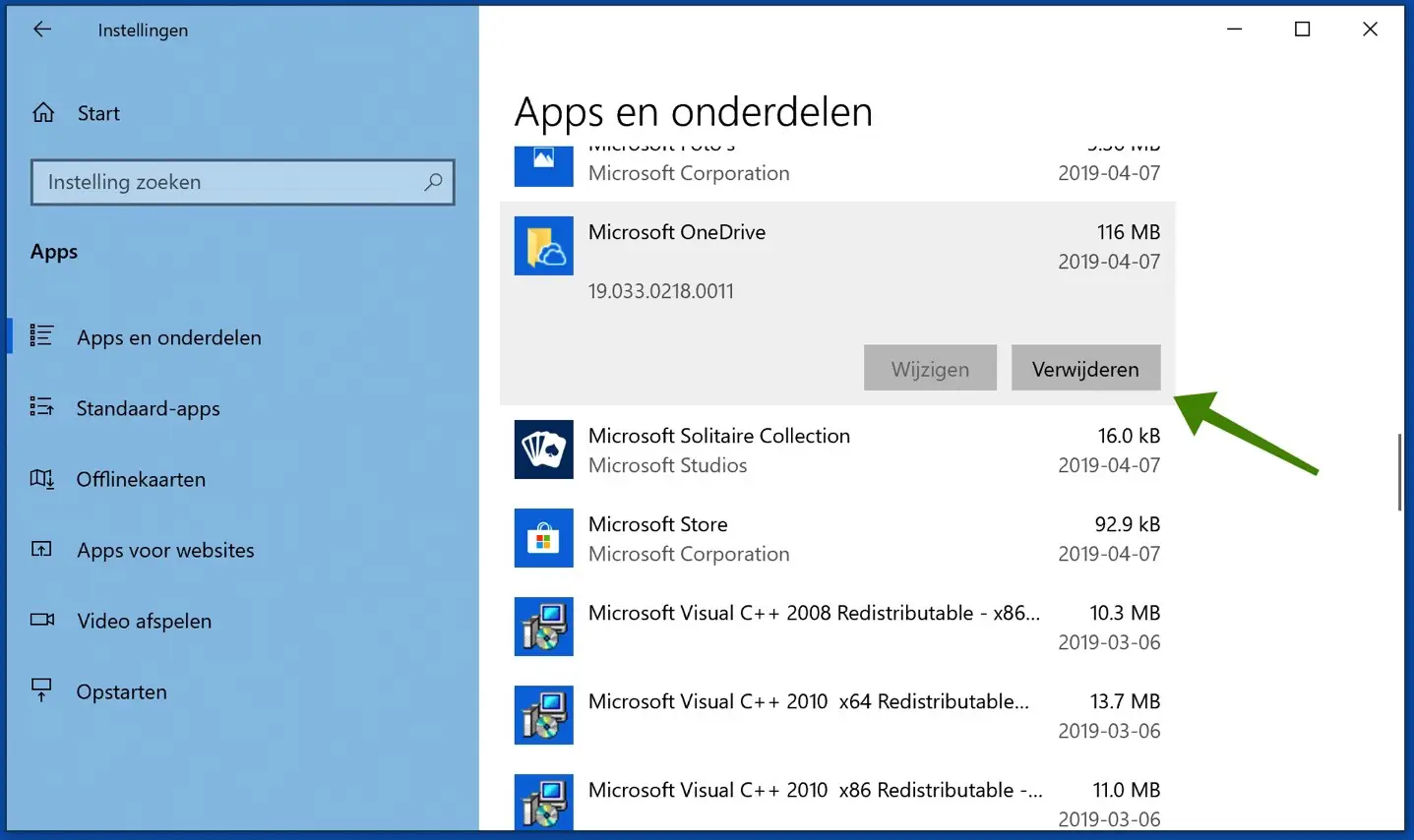Click the Video afspelen camera icon

(42, 620)
